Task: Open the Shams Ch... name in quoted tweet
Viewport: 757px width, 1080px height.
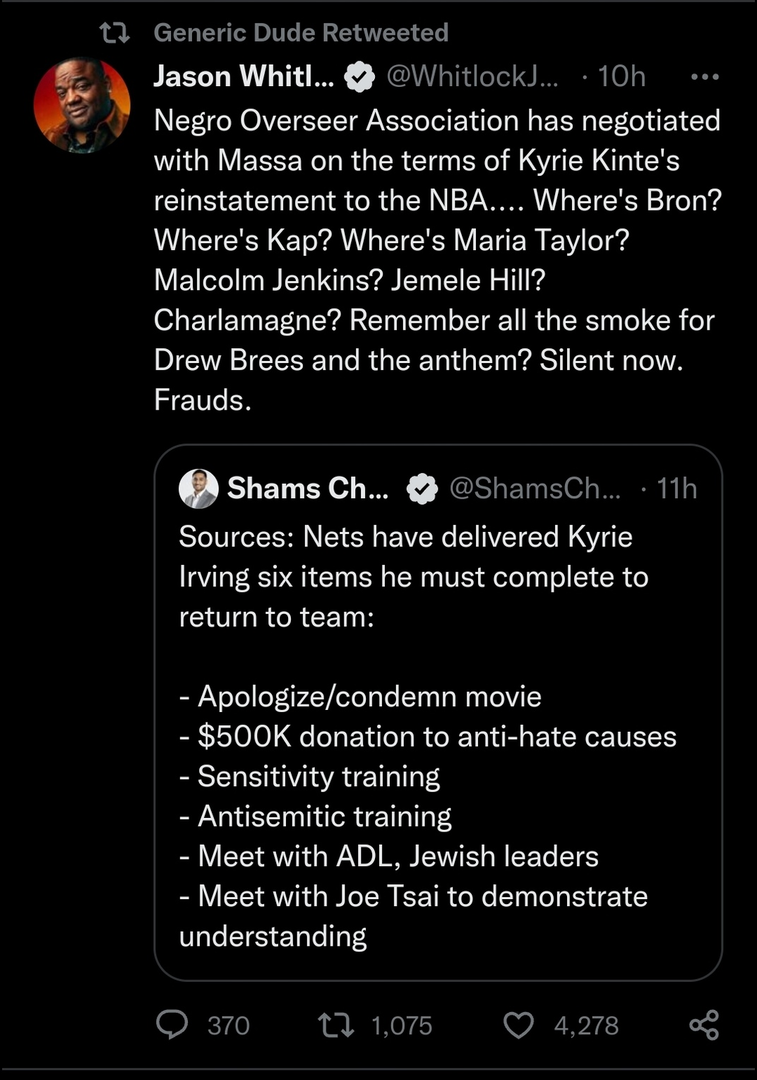Action: tap(308, 489)
